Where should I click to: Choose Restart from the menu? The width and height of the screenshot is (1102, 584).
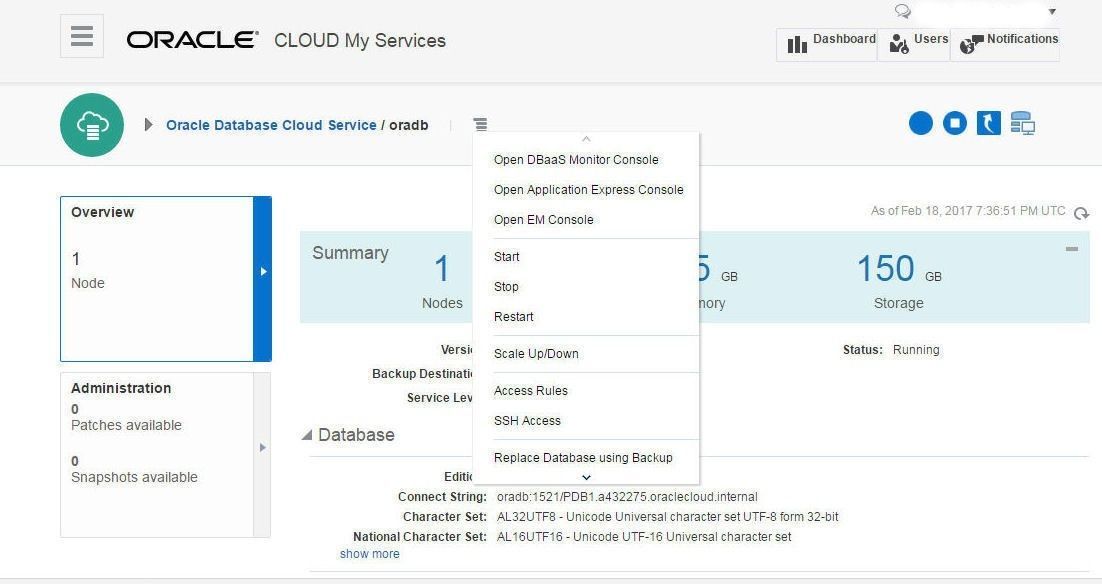513,316
